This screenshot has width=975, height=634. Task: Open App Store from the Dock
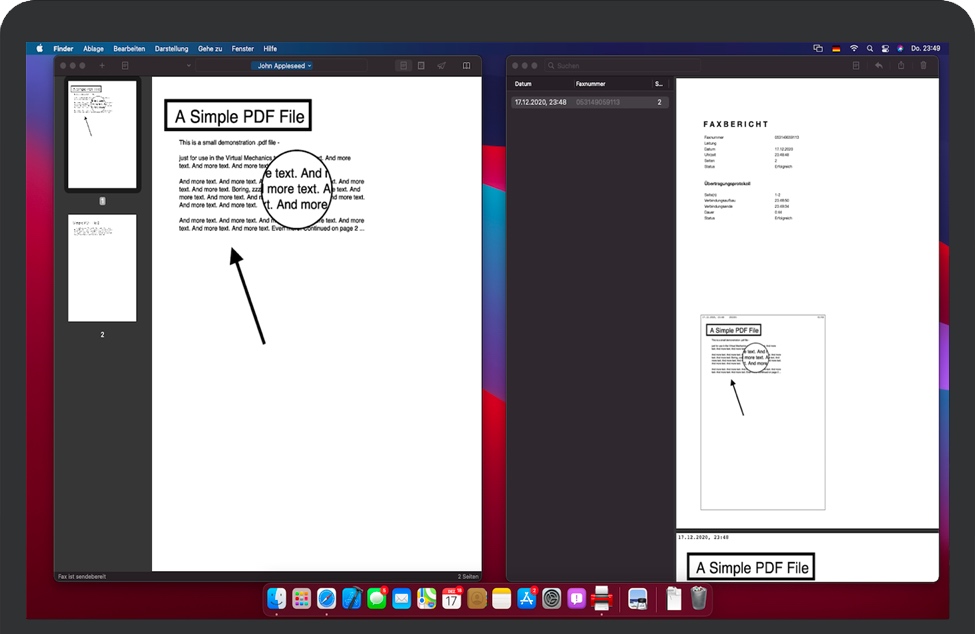pyautogui.click(x=527, y=599)
